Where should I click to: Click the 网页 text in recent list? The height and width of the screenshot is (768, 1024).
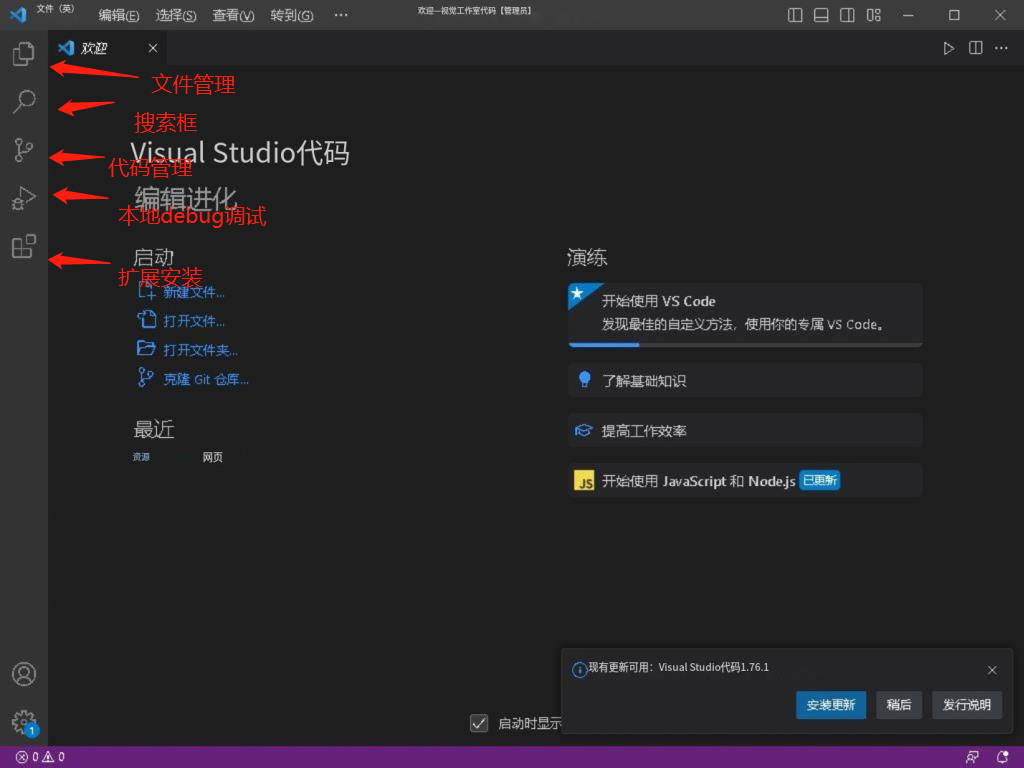(x=212, y=457)
